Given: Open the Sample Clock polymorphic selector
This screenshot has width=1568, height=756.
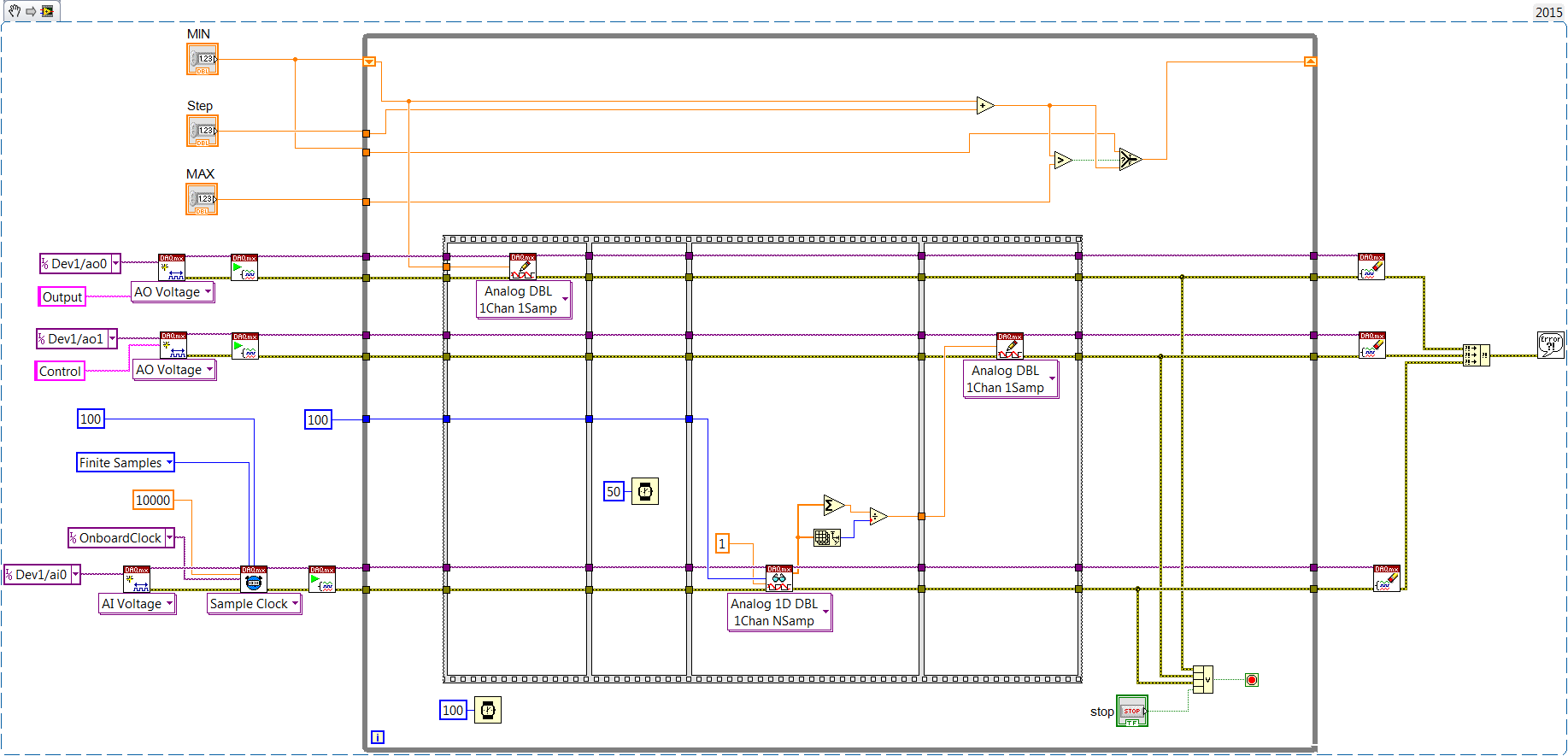Looking at the screenshot, I should (x=254, y=604).
